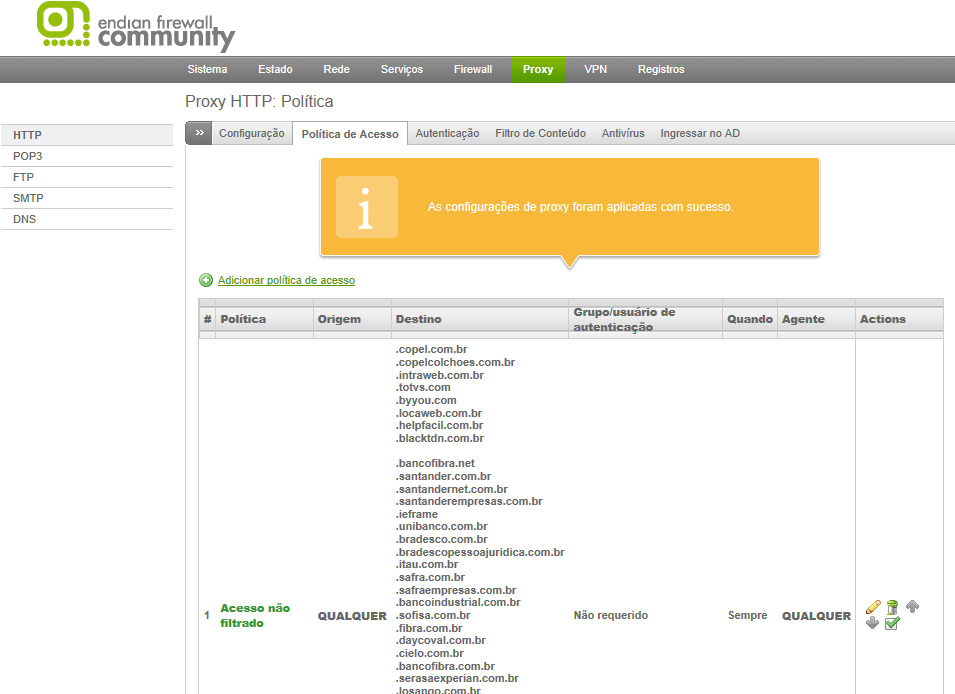
Task: Click the .serasaexperian.com.br destination entry
Action: tap(457, 678)
